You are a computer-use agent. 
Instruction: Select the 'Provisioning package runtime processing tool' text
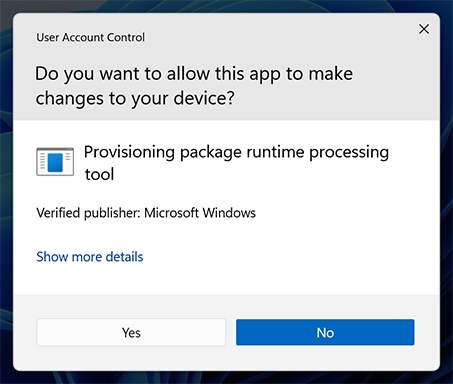click(x=236, y=163)
